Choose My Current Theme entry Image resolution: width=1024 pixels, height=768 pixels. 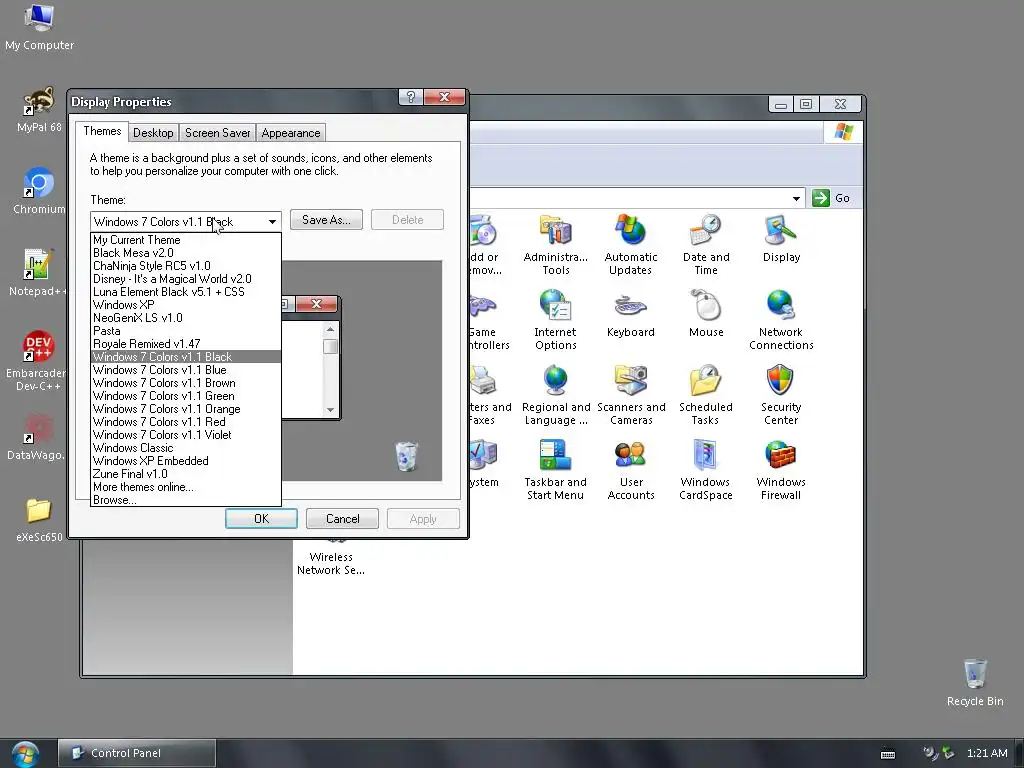[x=185, y=240]
